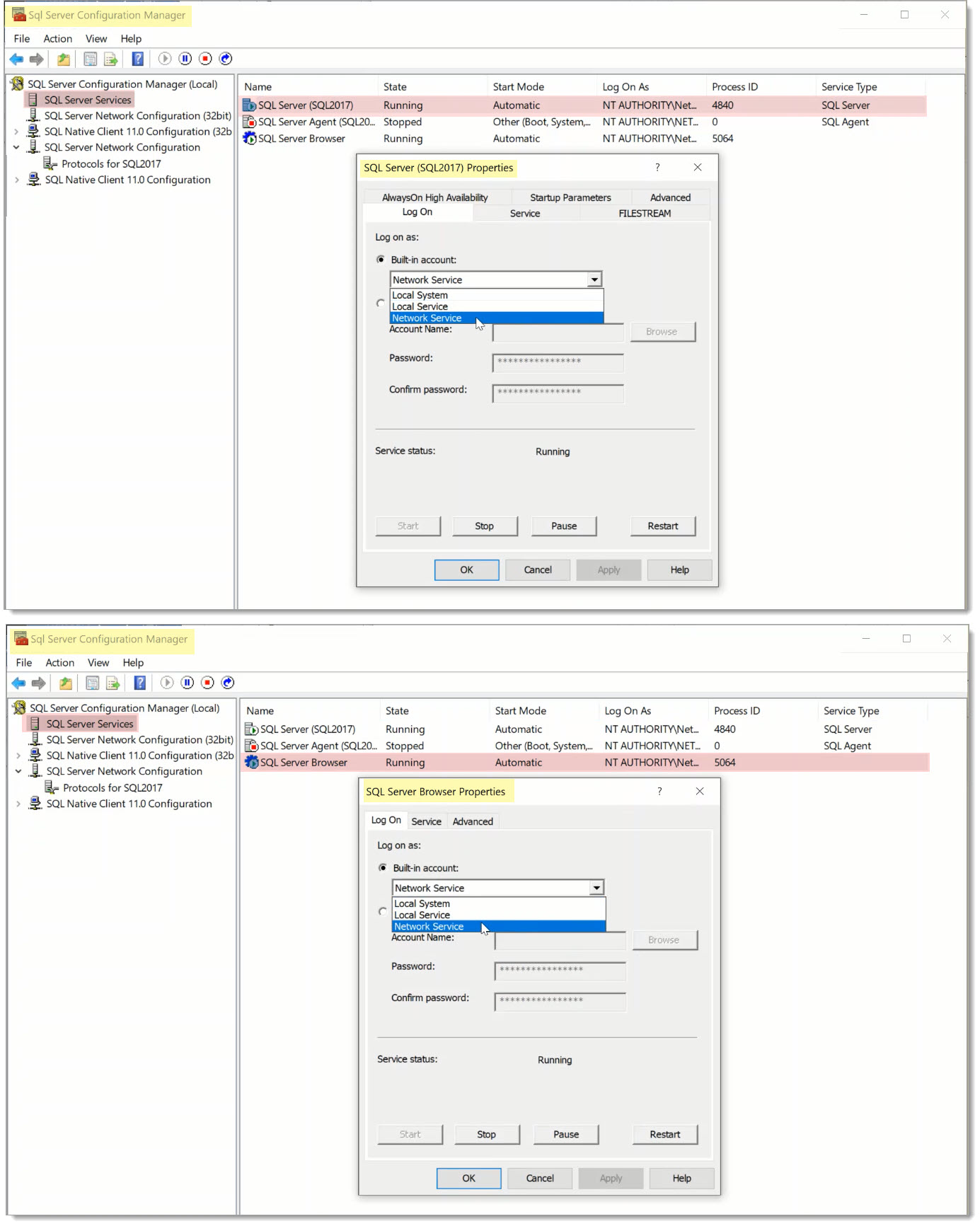980x1226 pixels.
Task: Click Start Service play icon in lower window toolbar
Action: coord(167,683)
